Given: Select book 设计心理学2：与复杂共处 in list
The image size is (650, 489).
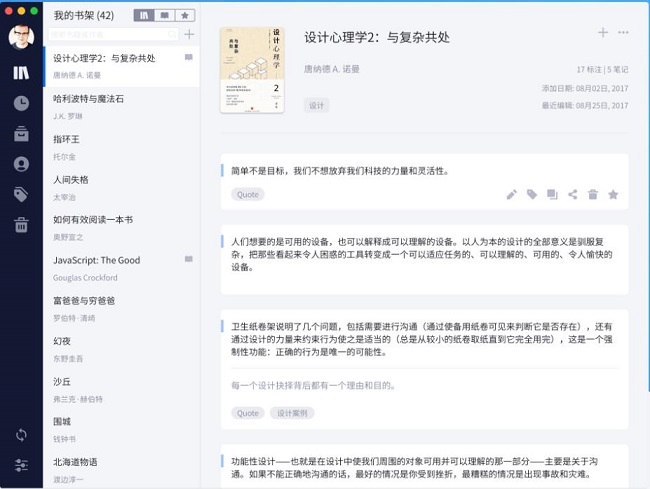Looking at the screenshot, I should (121, 66).
